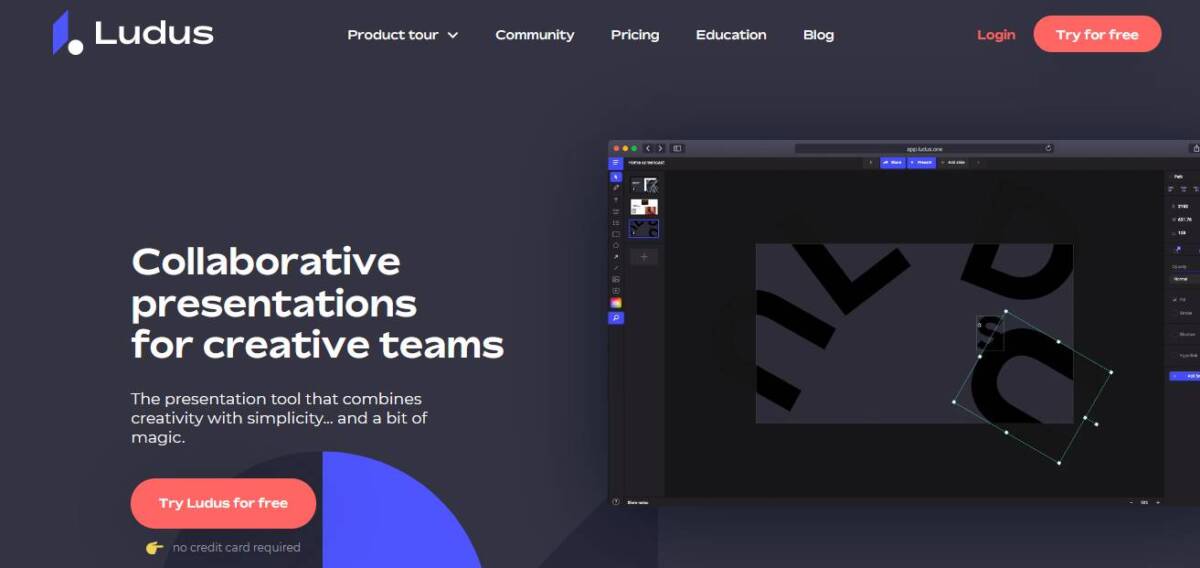The width and height of the screenshot is (1200, 568).
Task: Open the Education menu item
Action: 731,35
